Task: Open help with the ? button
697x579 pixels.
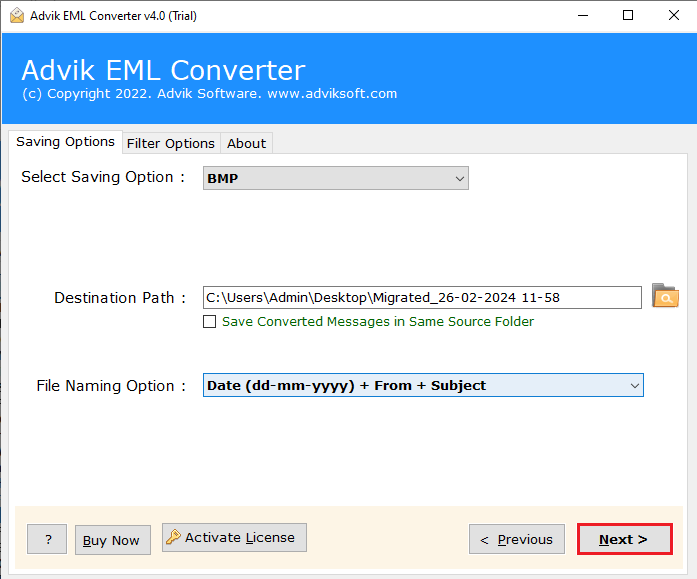Action: click(47, 539)
